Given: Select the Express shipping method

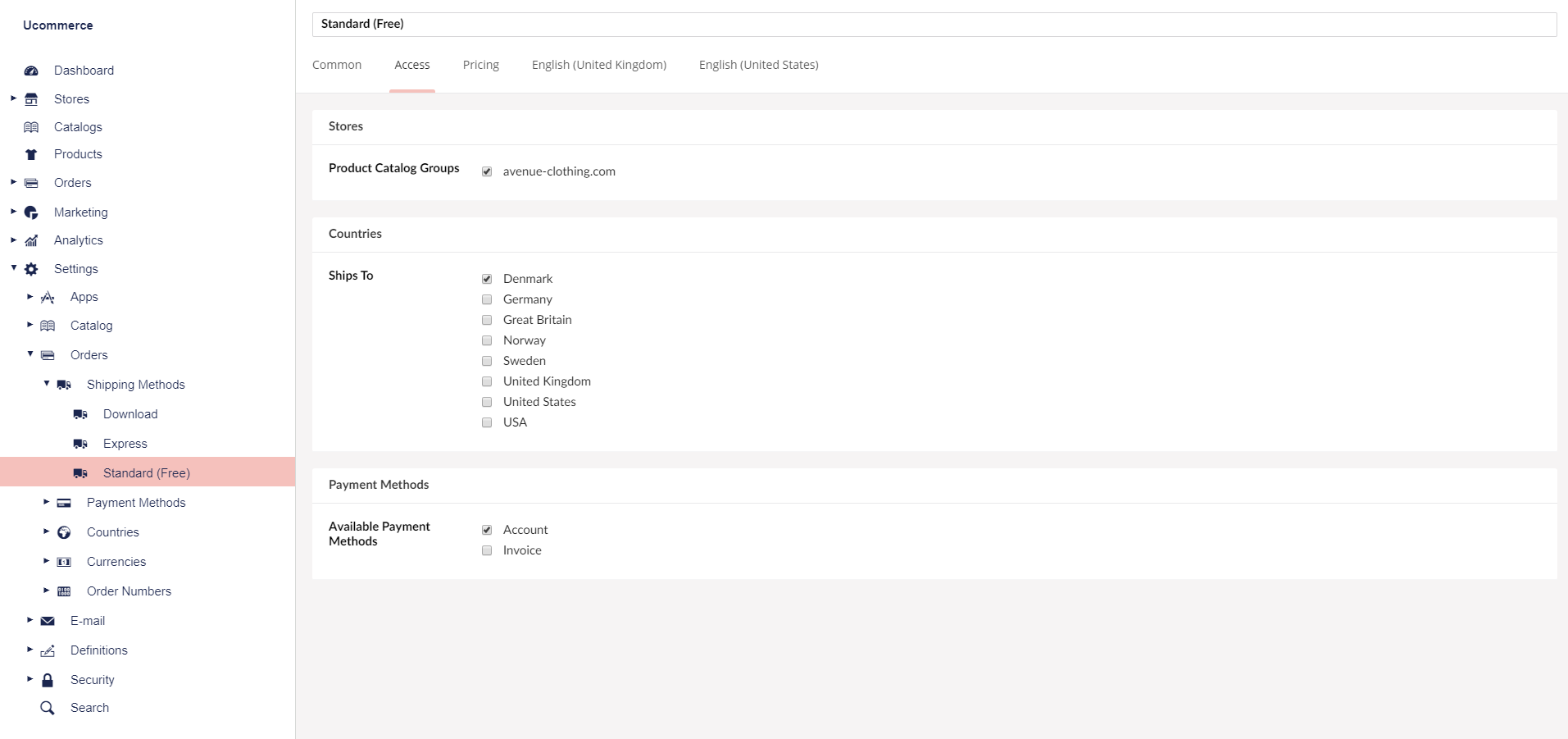Looking at the screenshot, I should pos(125,444).
